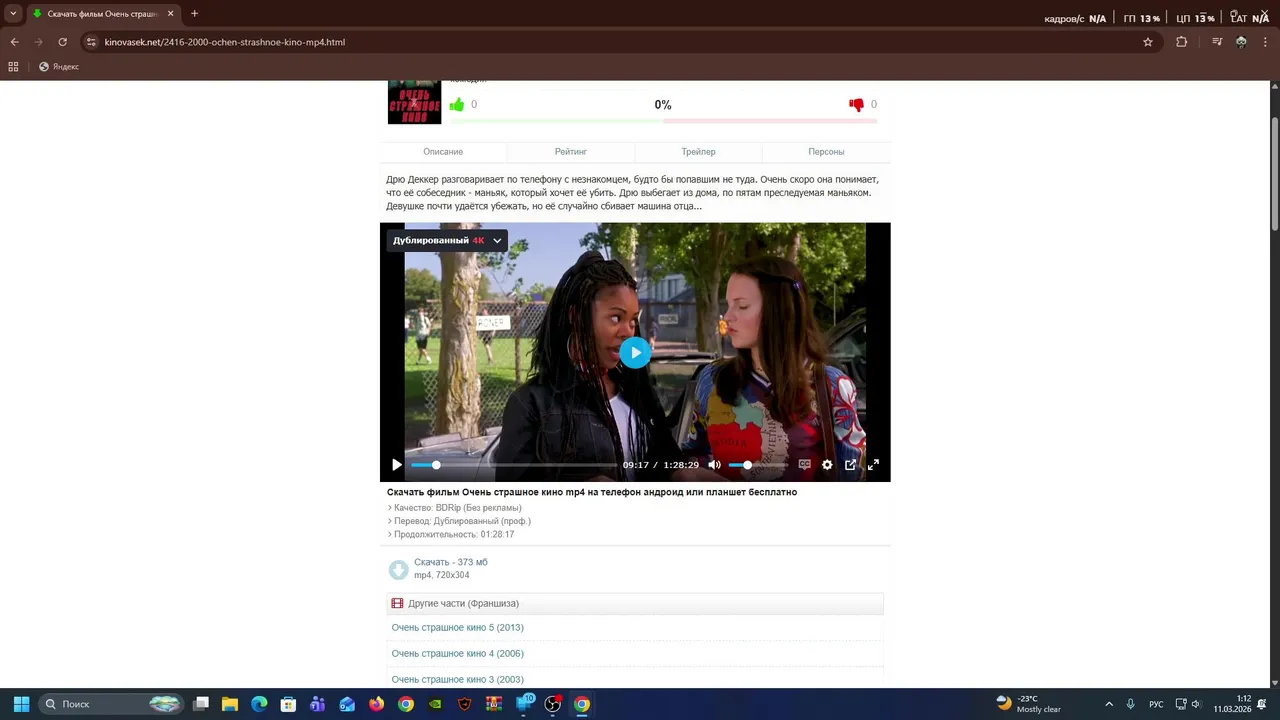Switch РУС input language
The height and width of the screenshot is (720, 1280).
(1156, 704)
